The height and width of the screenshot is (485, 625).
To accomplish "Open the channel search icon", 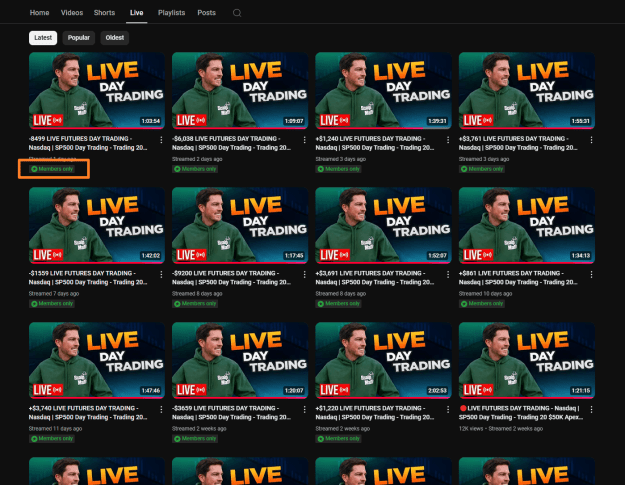I will point(237,13).
